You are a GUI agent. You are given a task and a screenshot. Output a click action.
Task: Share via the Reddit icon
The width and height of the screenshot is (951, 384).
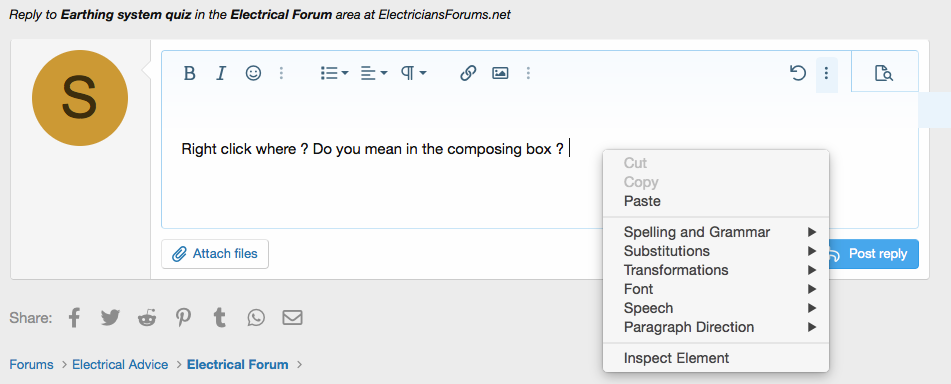(x=147, y=317)
